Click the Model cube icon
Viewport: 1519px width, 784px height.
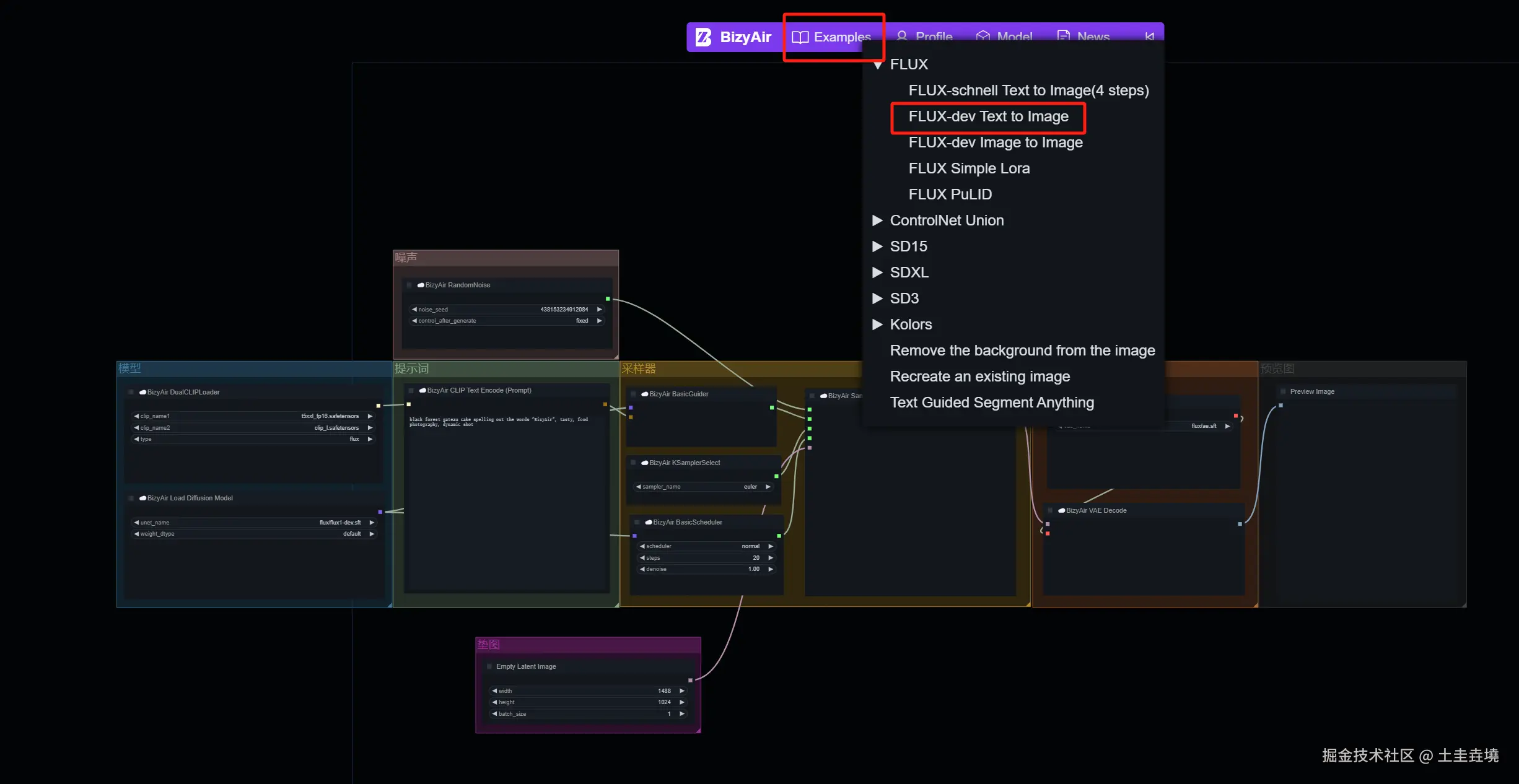click(x=983, y=36)
